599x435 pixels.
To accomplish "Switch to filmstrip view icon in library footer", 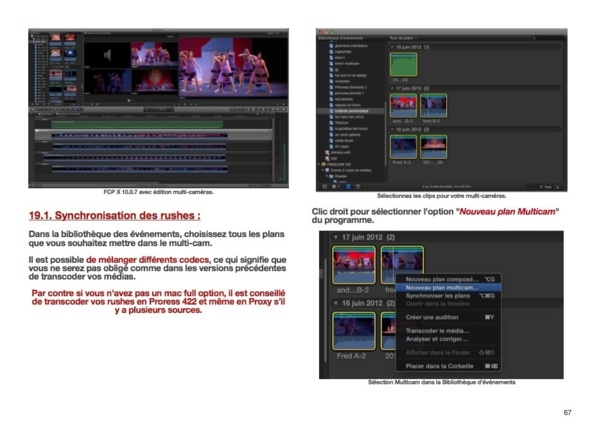I will click(348, 187).
